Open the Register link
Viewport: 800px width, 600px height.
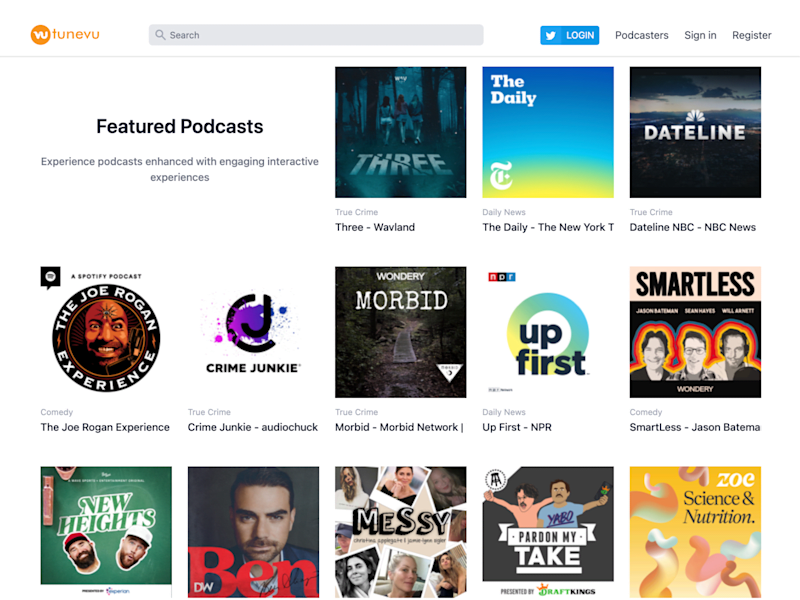click(752, 35)
